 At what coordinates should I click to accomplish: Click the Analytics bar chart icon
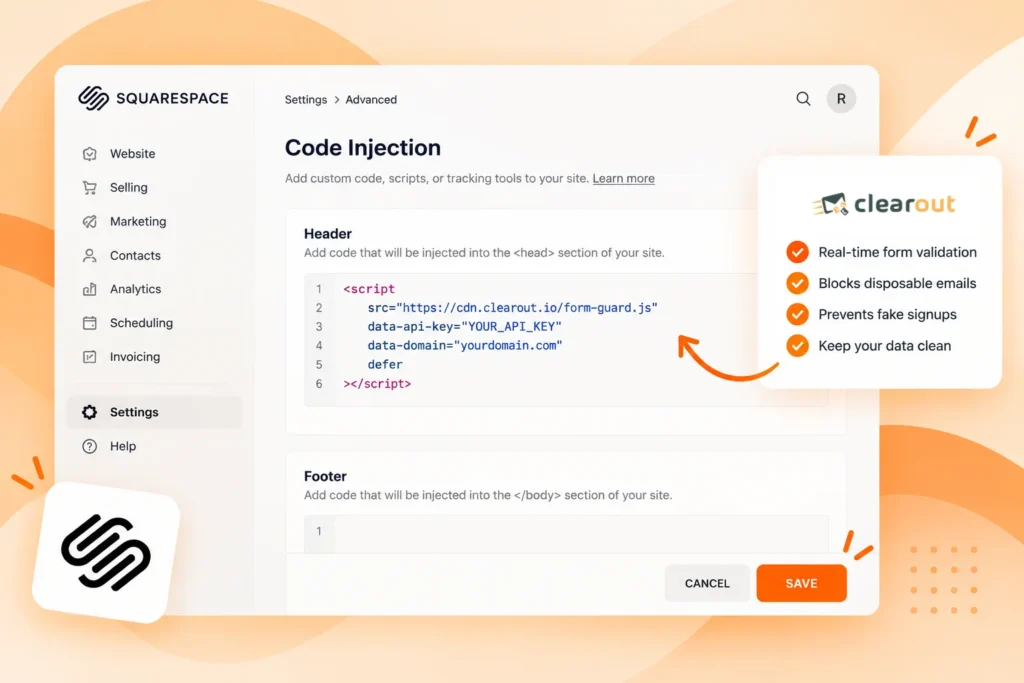click(89, 289)
